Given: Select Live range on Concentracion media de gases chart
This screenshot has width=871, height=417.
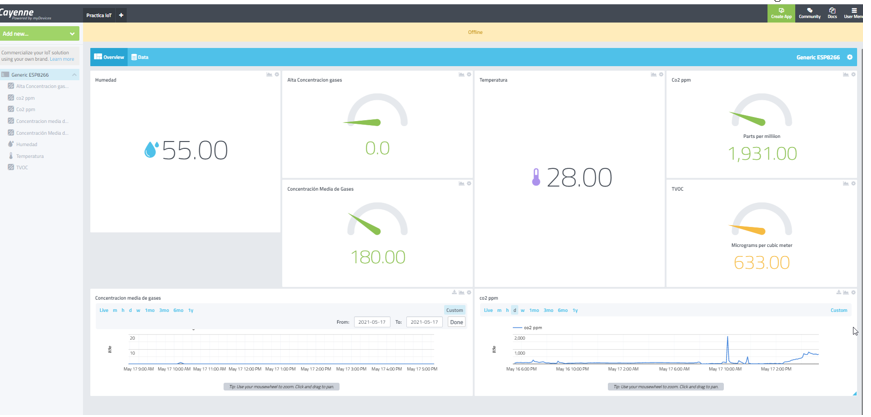Looking at the screenshot, I should coord(104,310).
